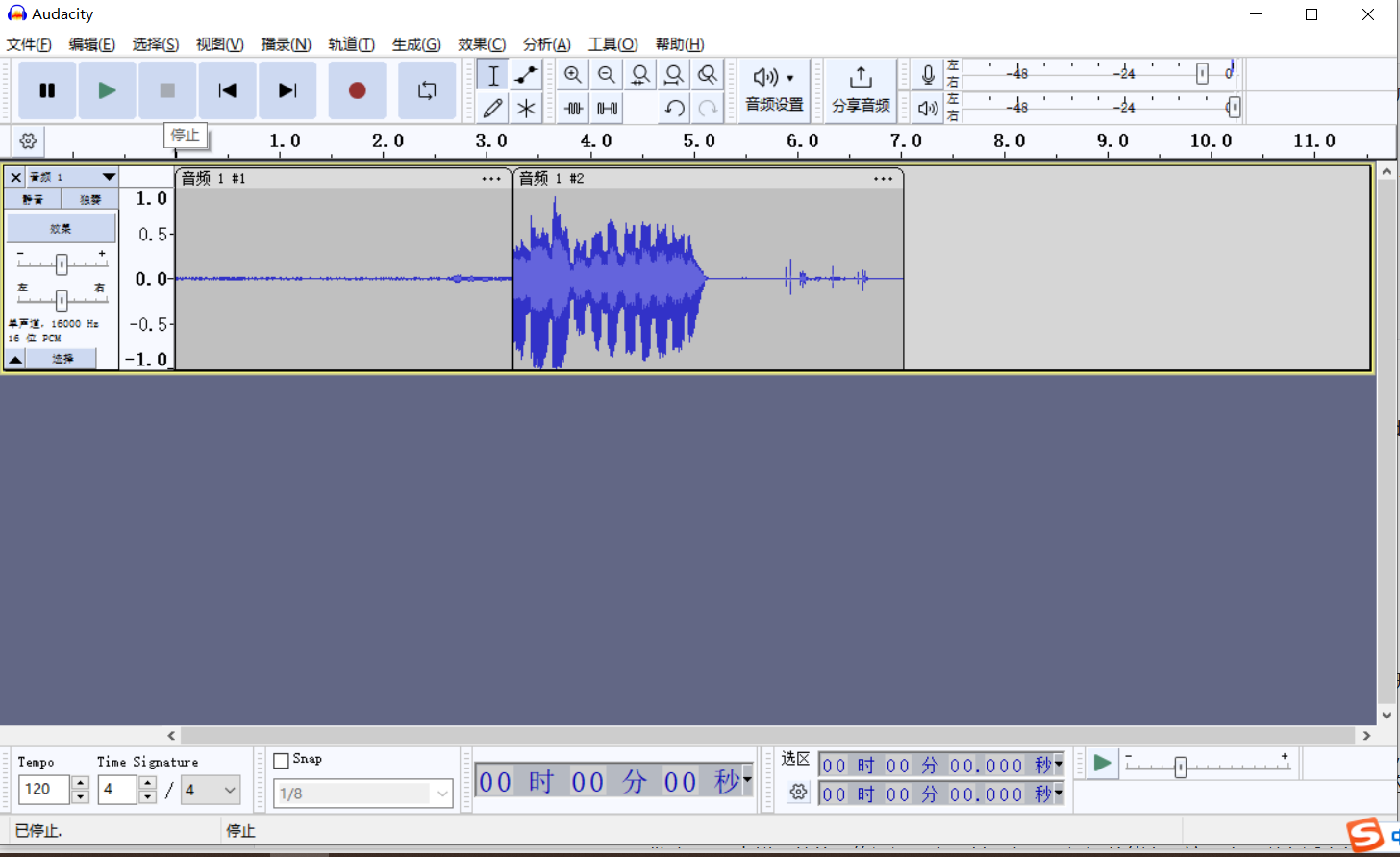Viewport: 1400px width, 857px height.
Task: Click the microphone record meter icon
Action: (928, 75)
